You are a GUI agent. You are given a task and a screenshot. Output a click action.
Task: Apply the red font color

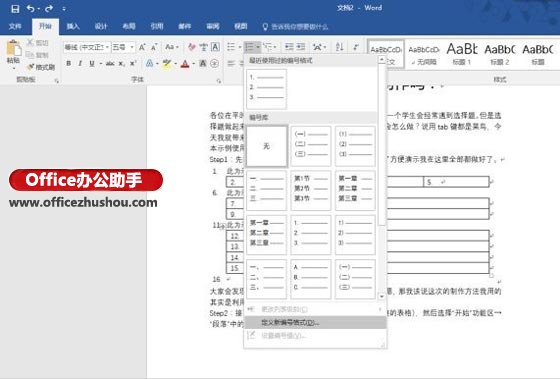coord(185,64)
